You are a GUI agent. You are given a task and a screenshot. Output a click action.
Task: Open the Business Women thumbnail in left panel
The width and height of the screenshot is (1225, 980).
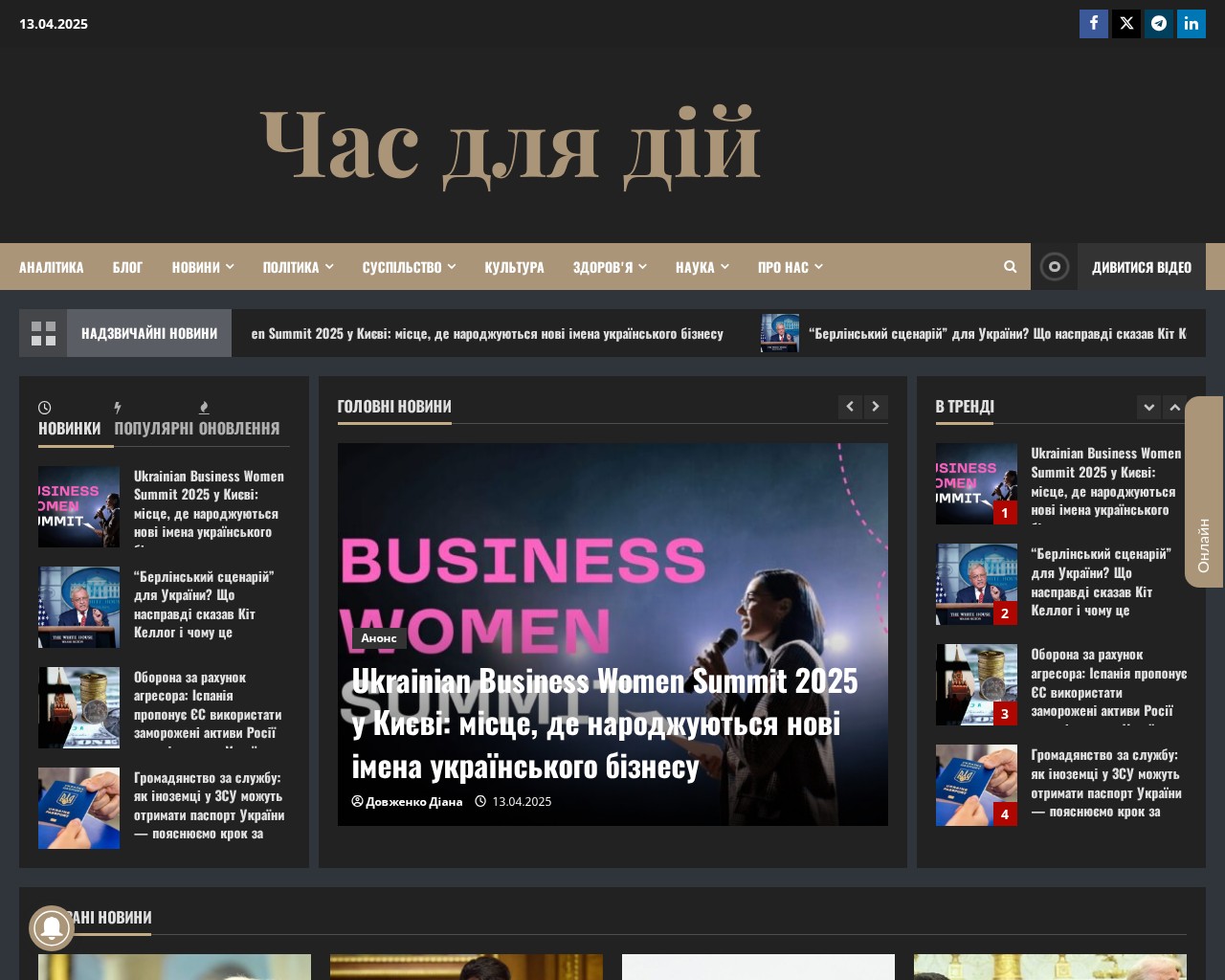pos(78,506)
